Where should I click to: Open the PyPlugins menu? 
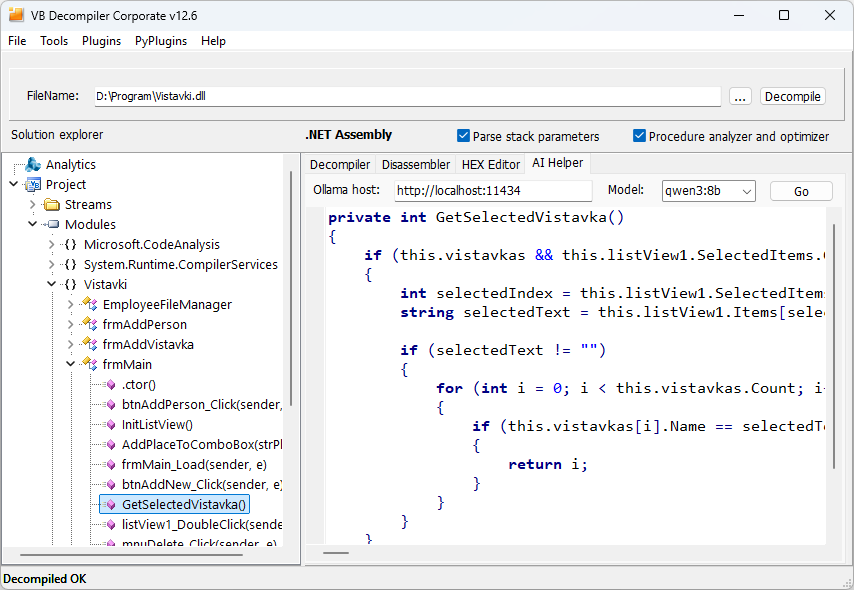[x=163, y=41]
